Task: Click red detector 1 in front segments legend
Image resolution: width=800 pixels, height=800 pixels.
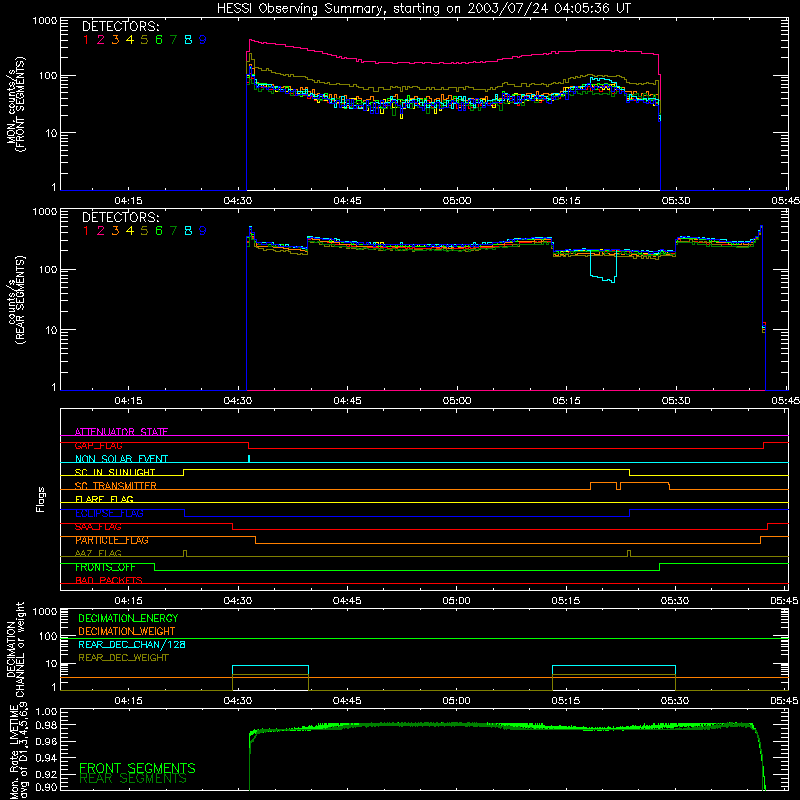Action: [x=86, y=39]
